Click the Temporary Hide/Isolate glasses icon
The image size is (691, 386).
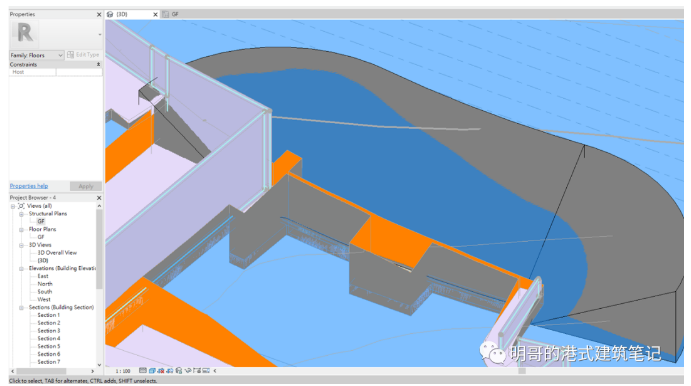coord(188,371)
